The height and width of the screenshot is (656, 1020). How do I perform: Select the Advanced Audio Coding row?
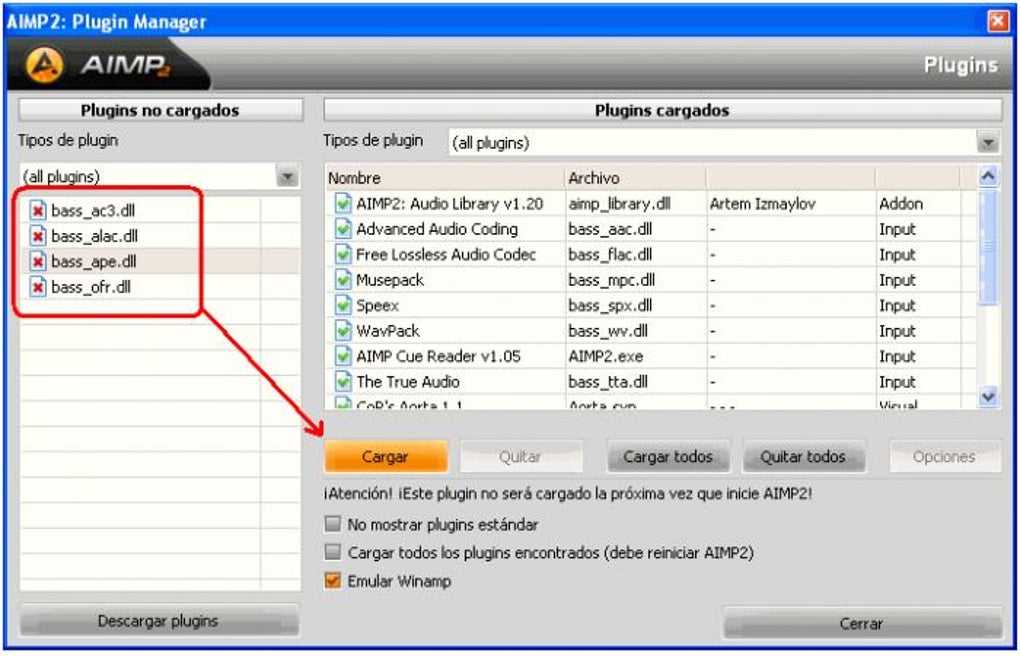tap(651, 229)
